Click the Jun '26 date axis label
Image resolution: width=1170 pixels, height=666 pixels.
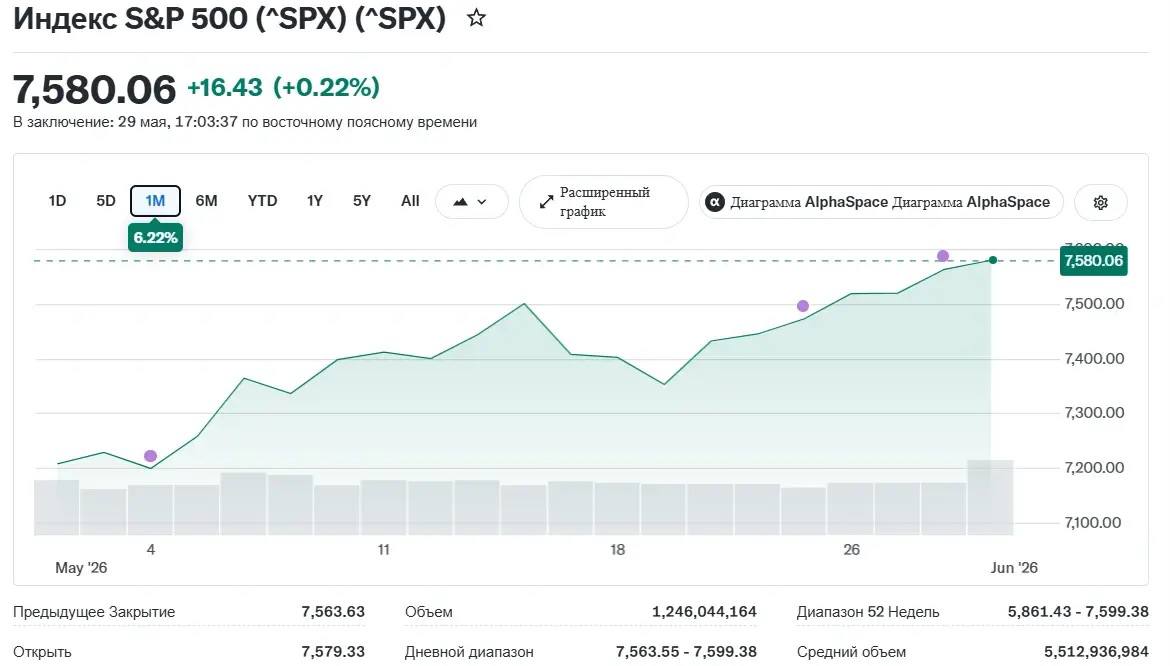click(x=1014, y=568)
